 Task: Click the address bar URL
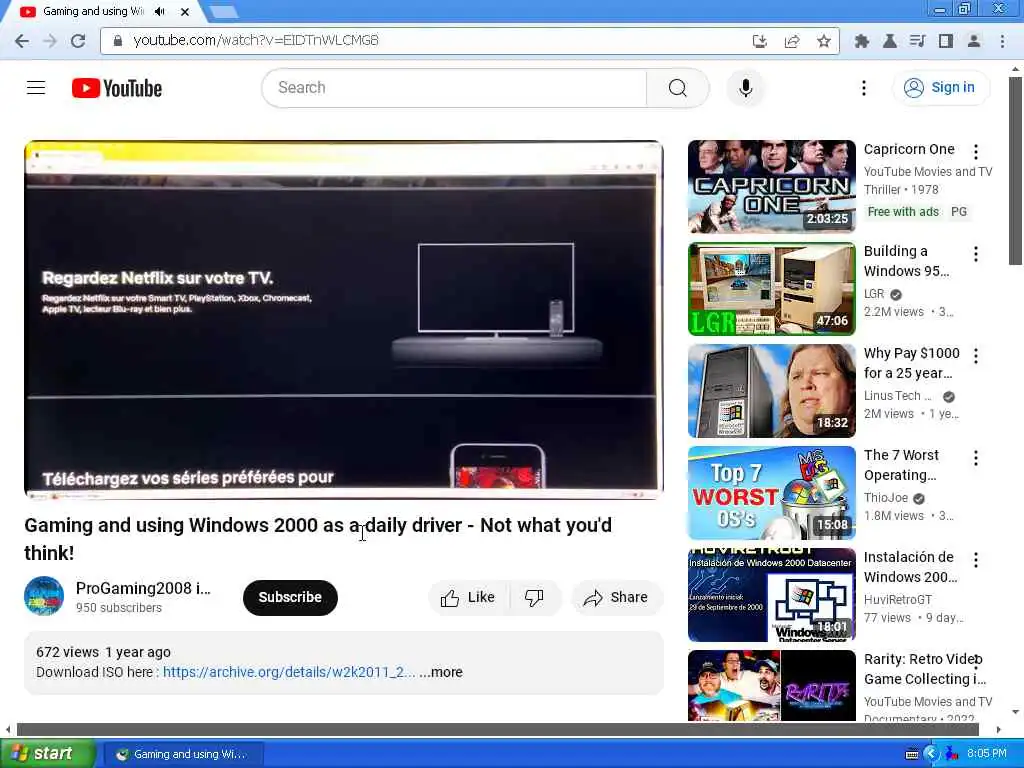point(255,40)
